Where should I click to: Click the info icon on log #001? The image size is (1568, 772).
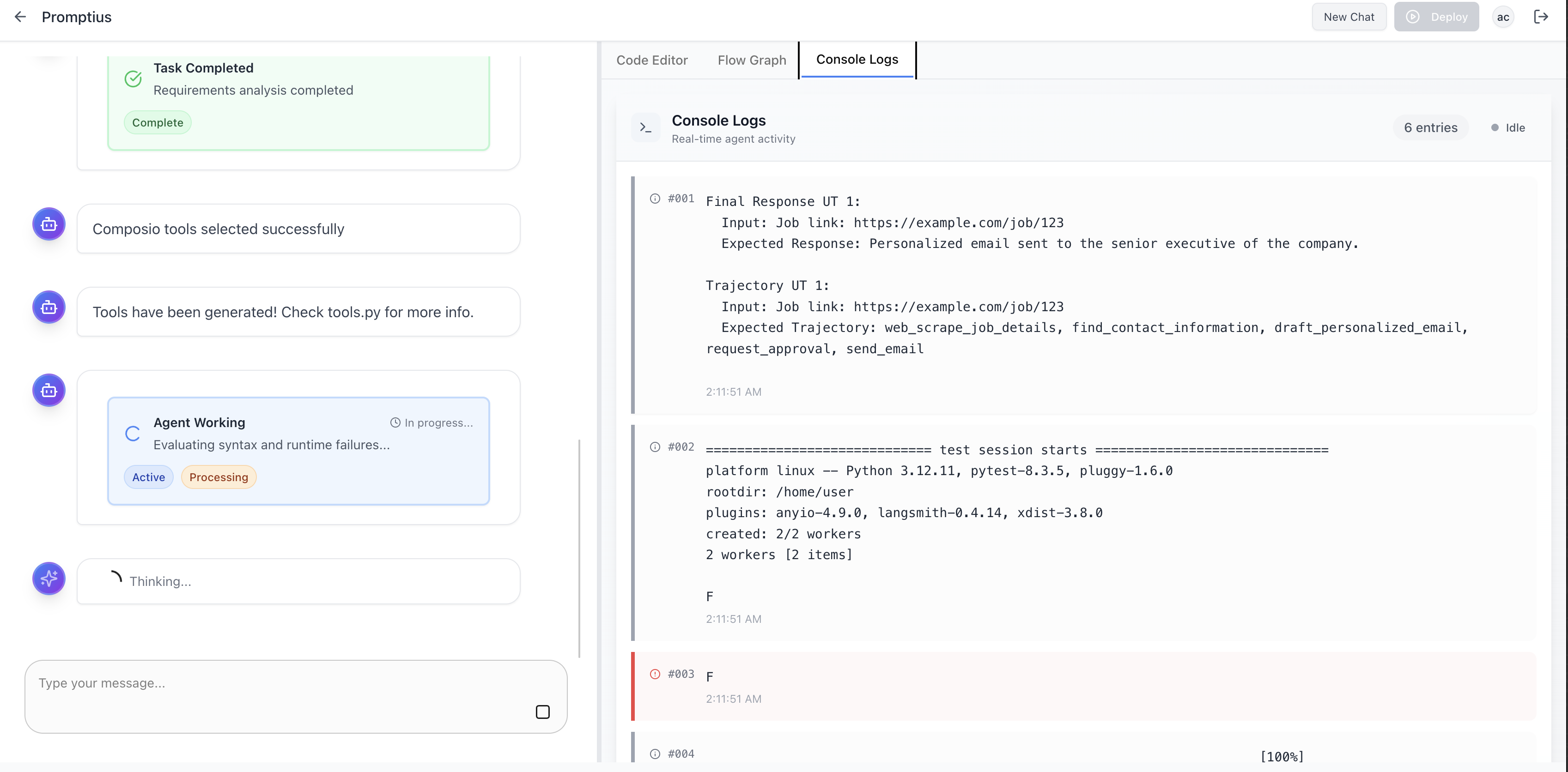(655, 199)
